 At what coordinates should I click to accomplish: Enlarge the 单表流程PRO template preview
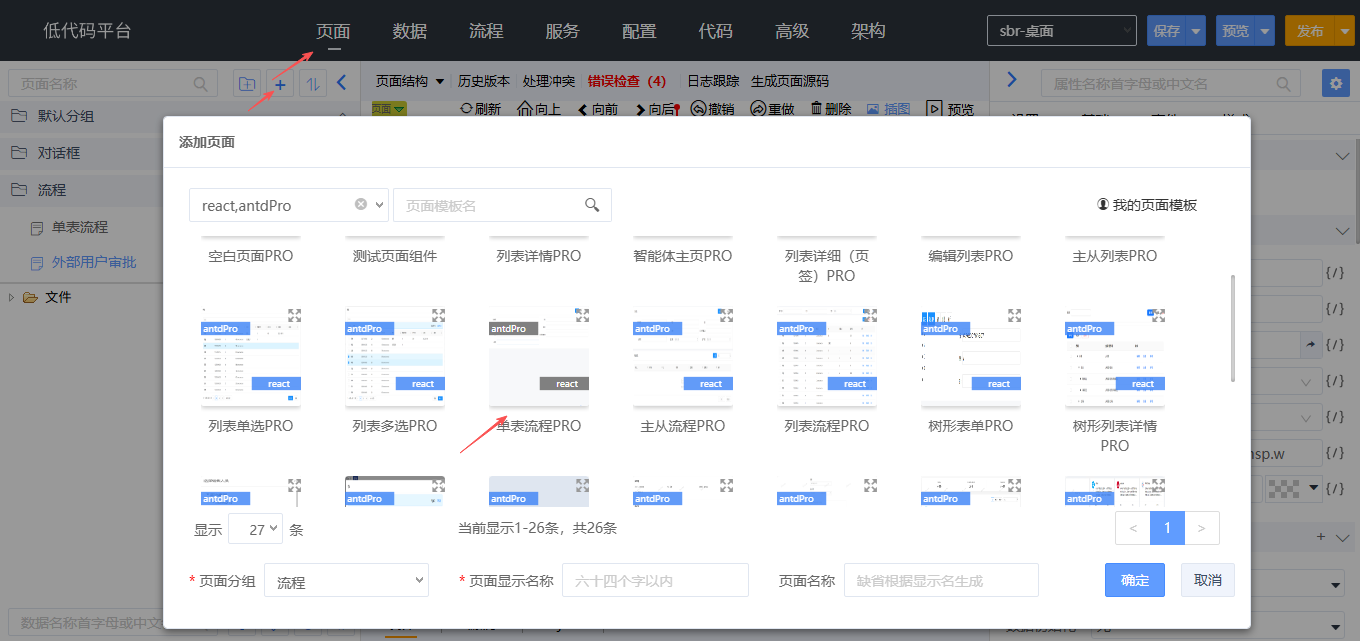pos(582,315)
